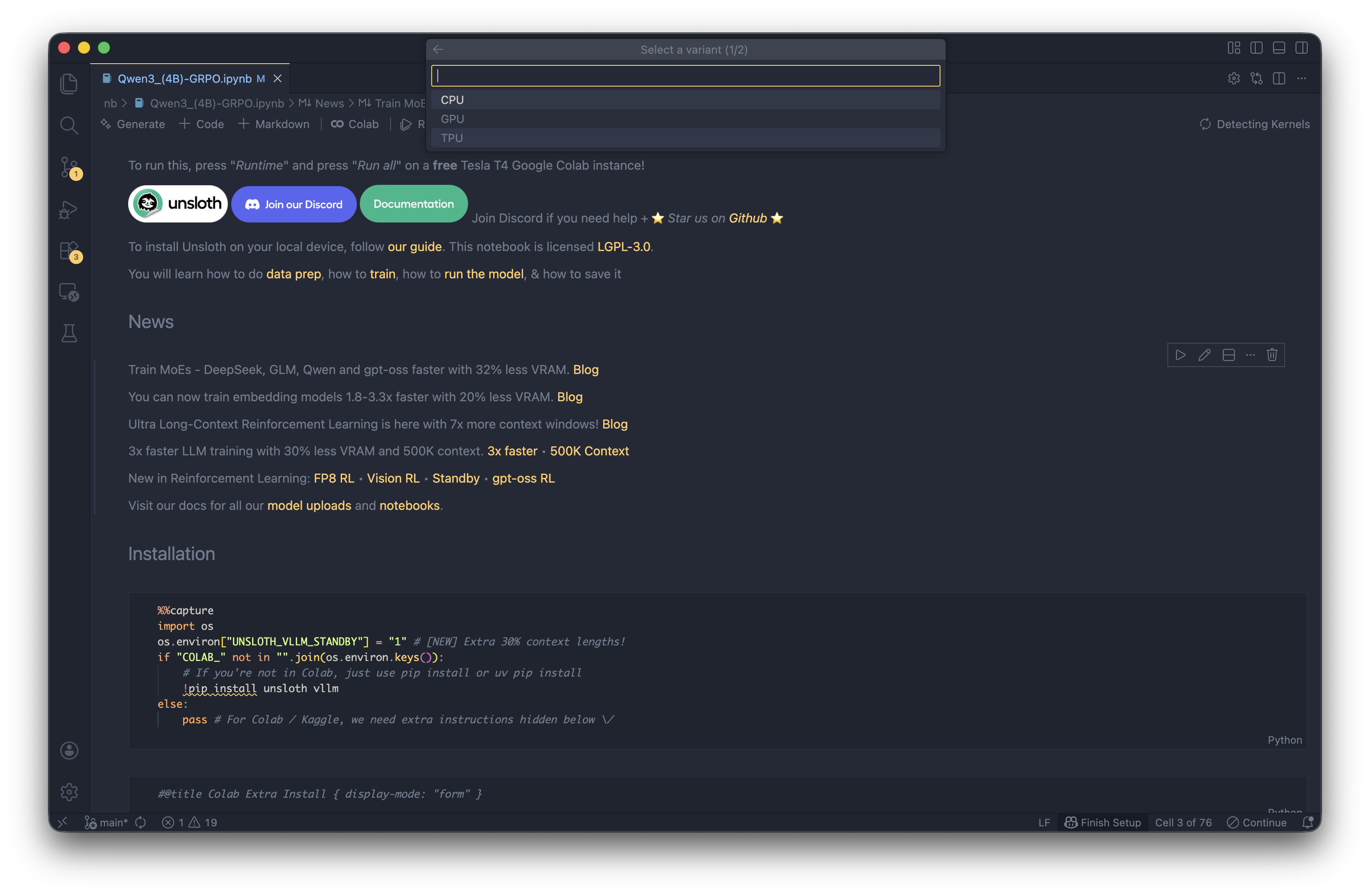Choose the CPU variant option

452,100
